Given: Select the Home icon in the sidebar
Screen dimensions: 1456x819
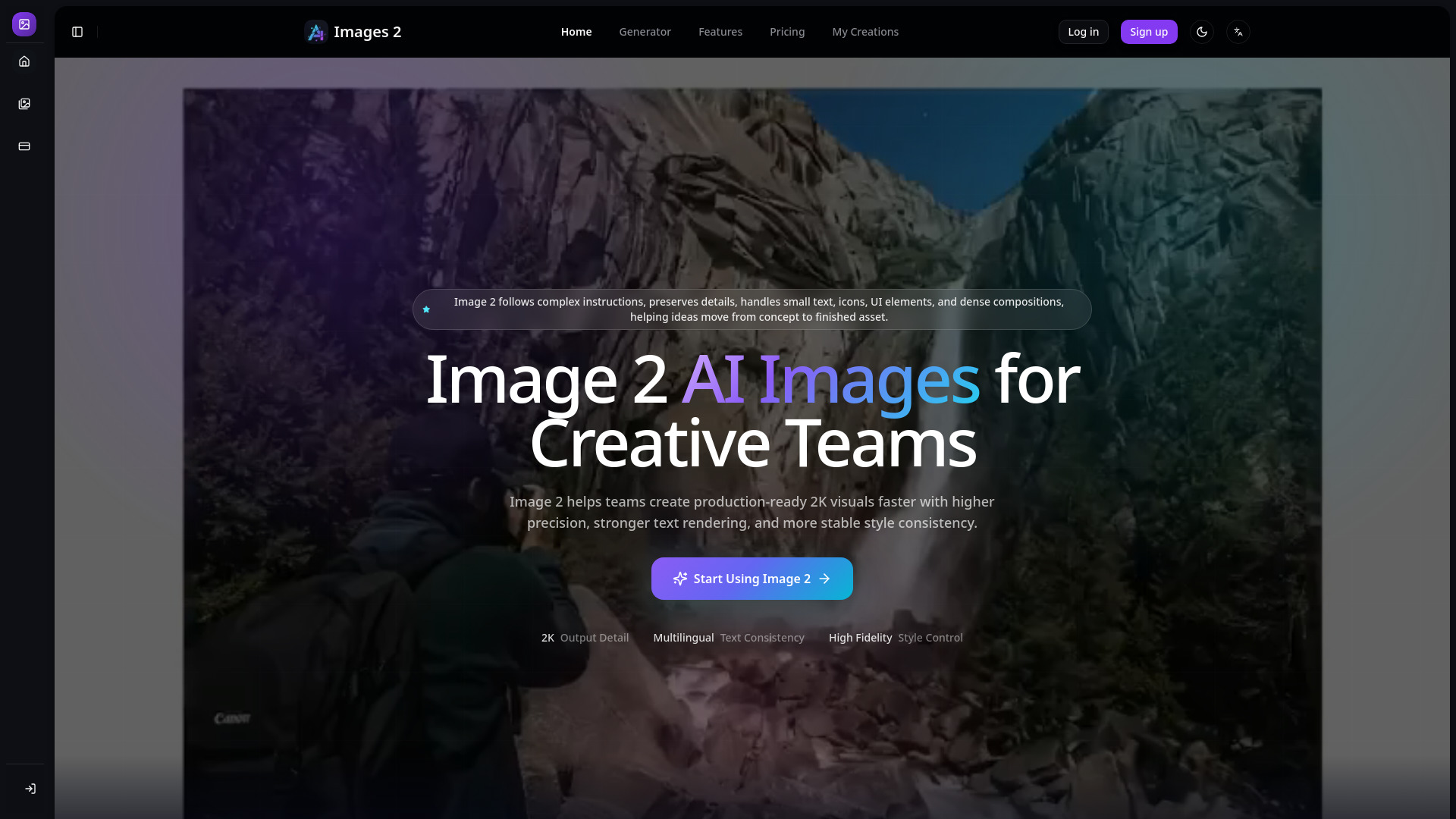Looking at the screenshot, I should [24, 61].
